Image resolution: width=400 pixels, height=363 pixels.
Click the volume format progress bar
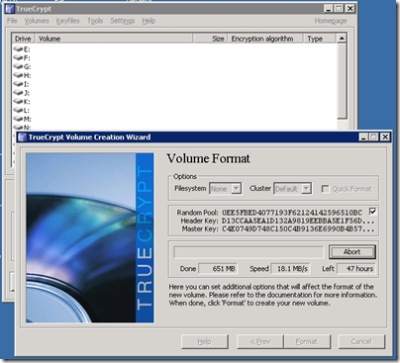(x=248, y=252)
